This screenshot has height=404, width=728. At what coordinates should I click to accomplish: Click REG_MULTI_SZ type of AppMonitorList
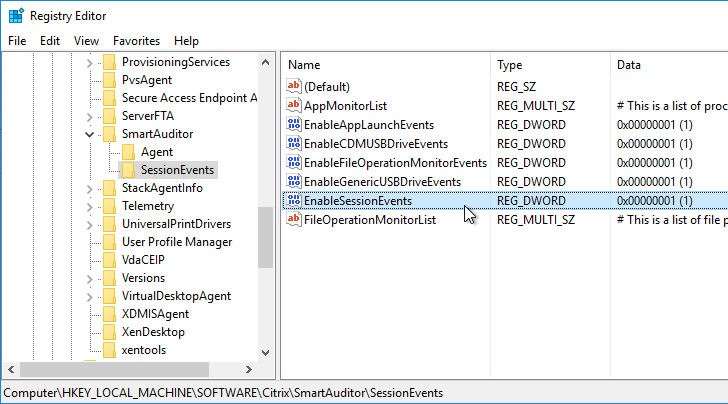click(x=536, y=106)
